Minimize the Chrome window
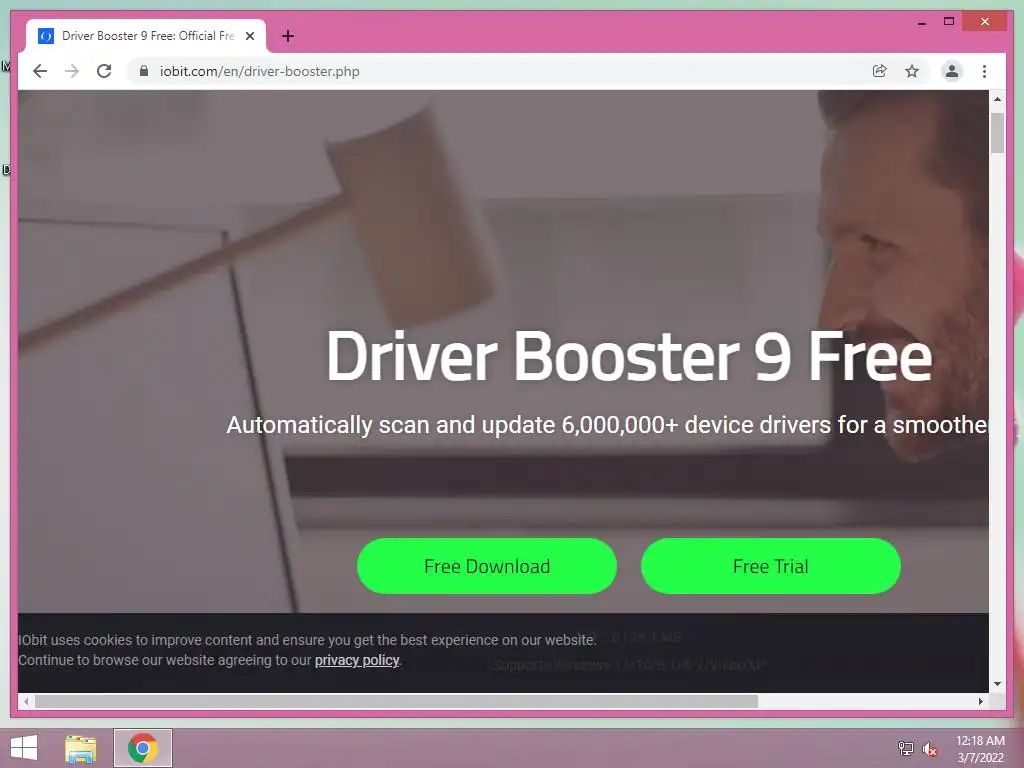Screen dimensions: 1024x768 tap(921, 23)
